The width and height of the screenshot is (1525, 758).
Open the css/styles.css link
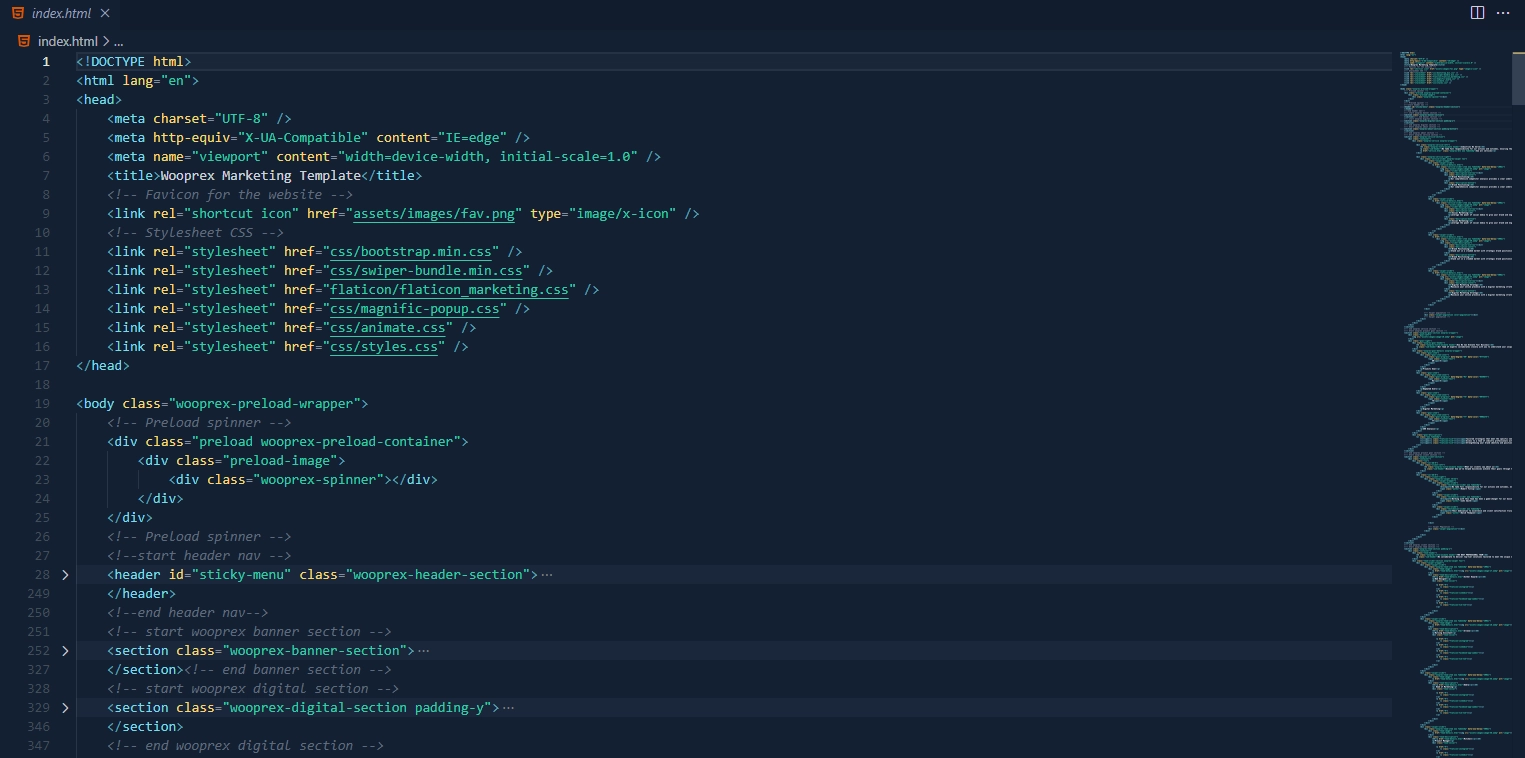(x=383, y=346)
